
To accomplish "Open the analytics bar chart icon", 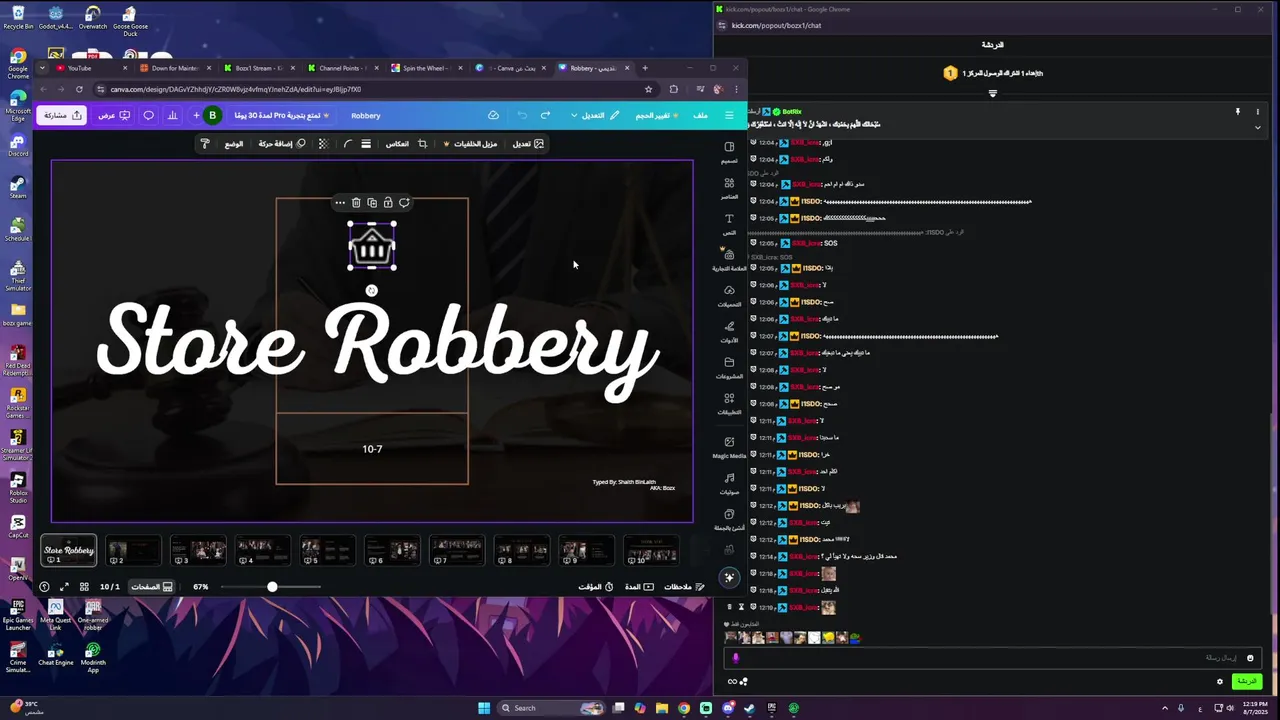I will click(172, 115).
